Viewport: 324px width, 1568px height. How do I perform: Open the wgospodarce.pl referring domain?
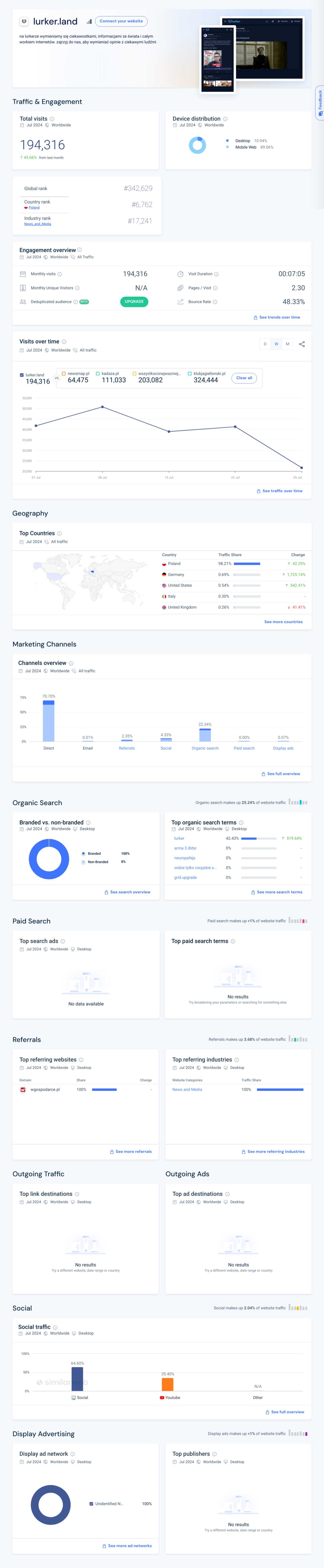tap(45, 1089)
